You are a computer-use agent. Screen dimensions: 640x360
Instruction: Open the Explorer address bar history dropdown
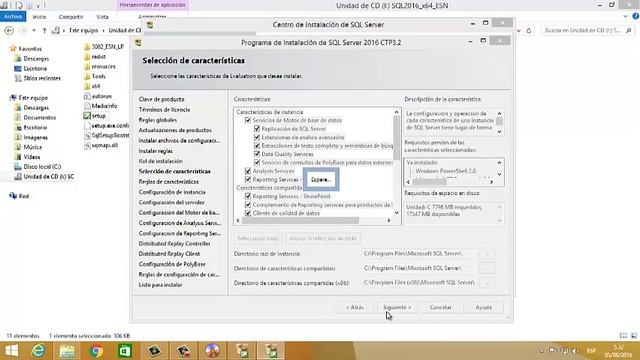[x=519, y=31]
